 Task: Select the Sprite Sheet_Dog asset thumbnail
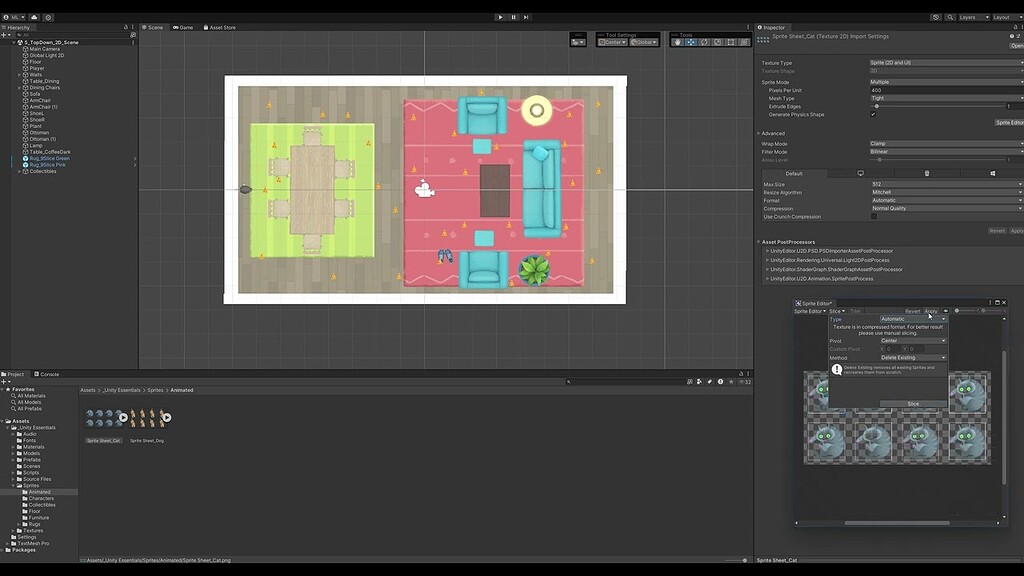[148, 420]
